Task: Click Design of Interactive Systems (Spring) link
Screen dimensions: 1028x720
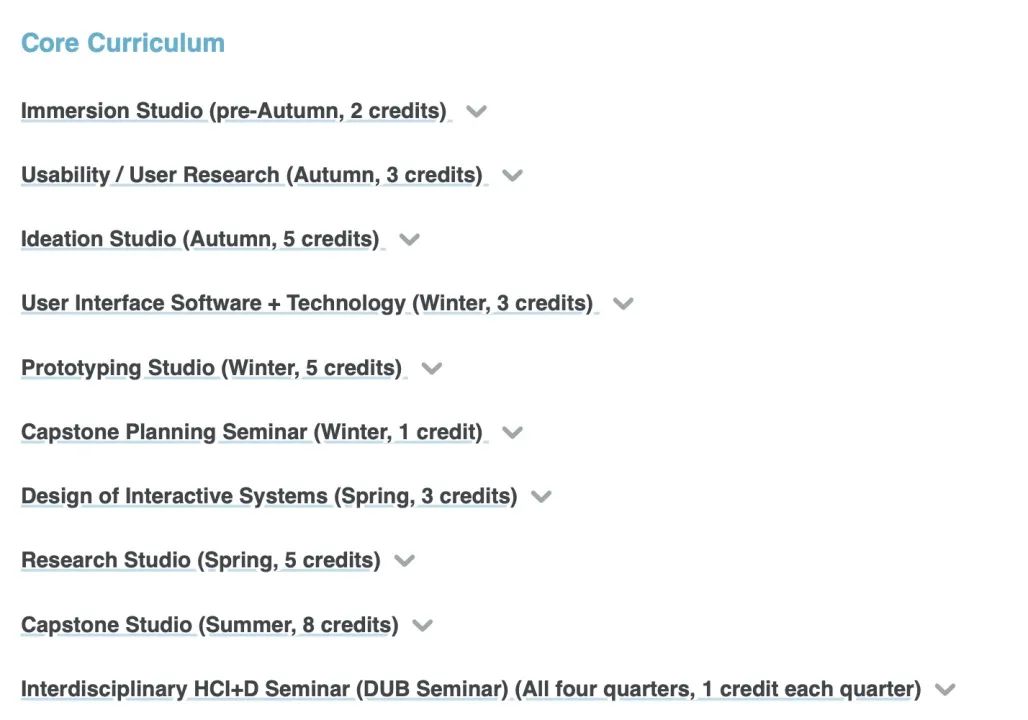Action: 269,496
